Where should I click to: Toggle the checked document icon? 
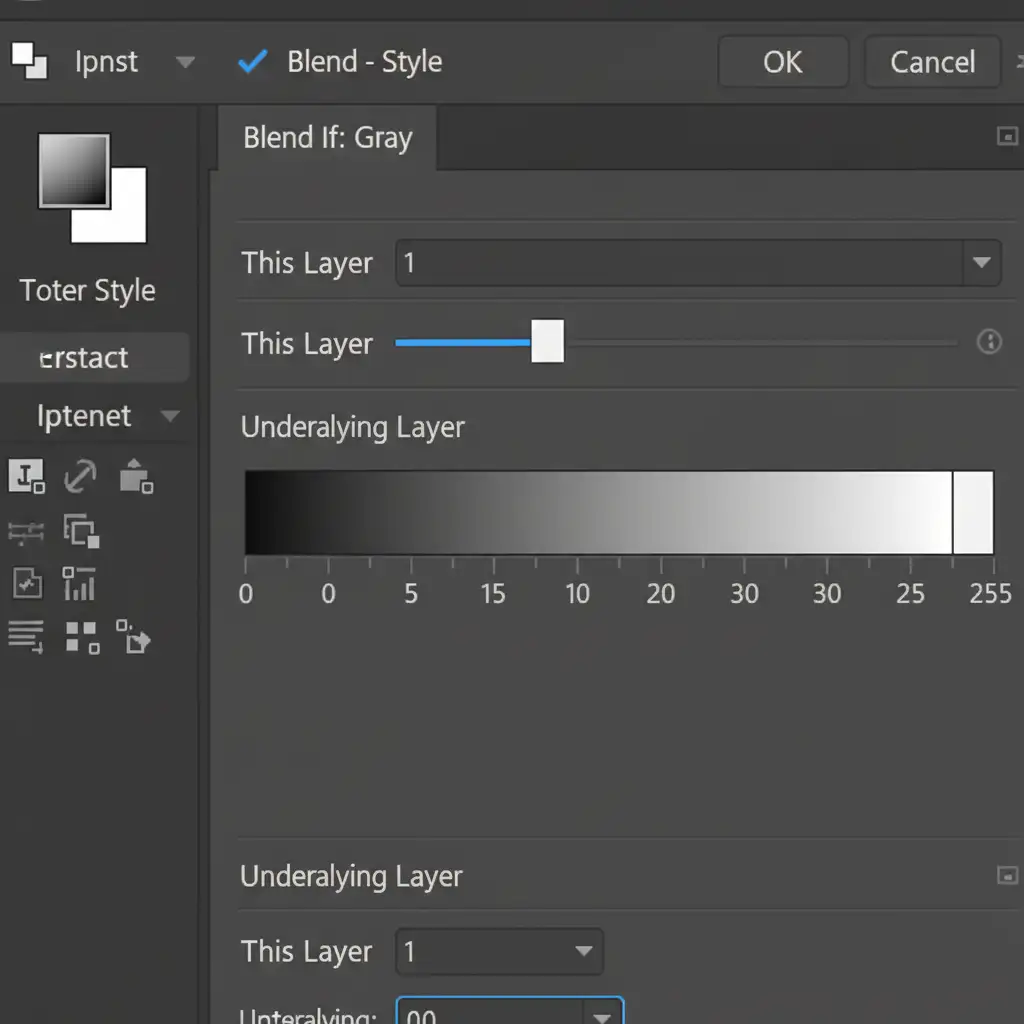(27, 584)
